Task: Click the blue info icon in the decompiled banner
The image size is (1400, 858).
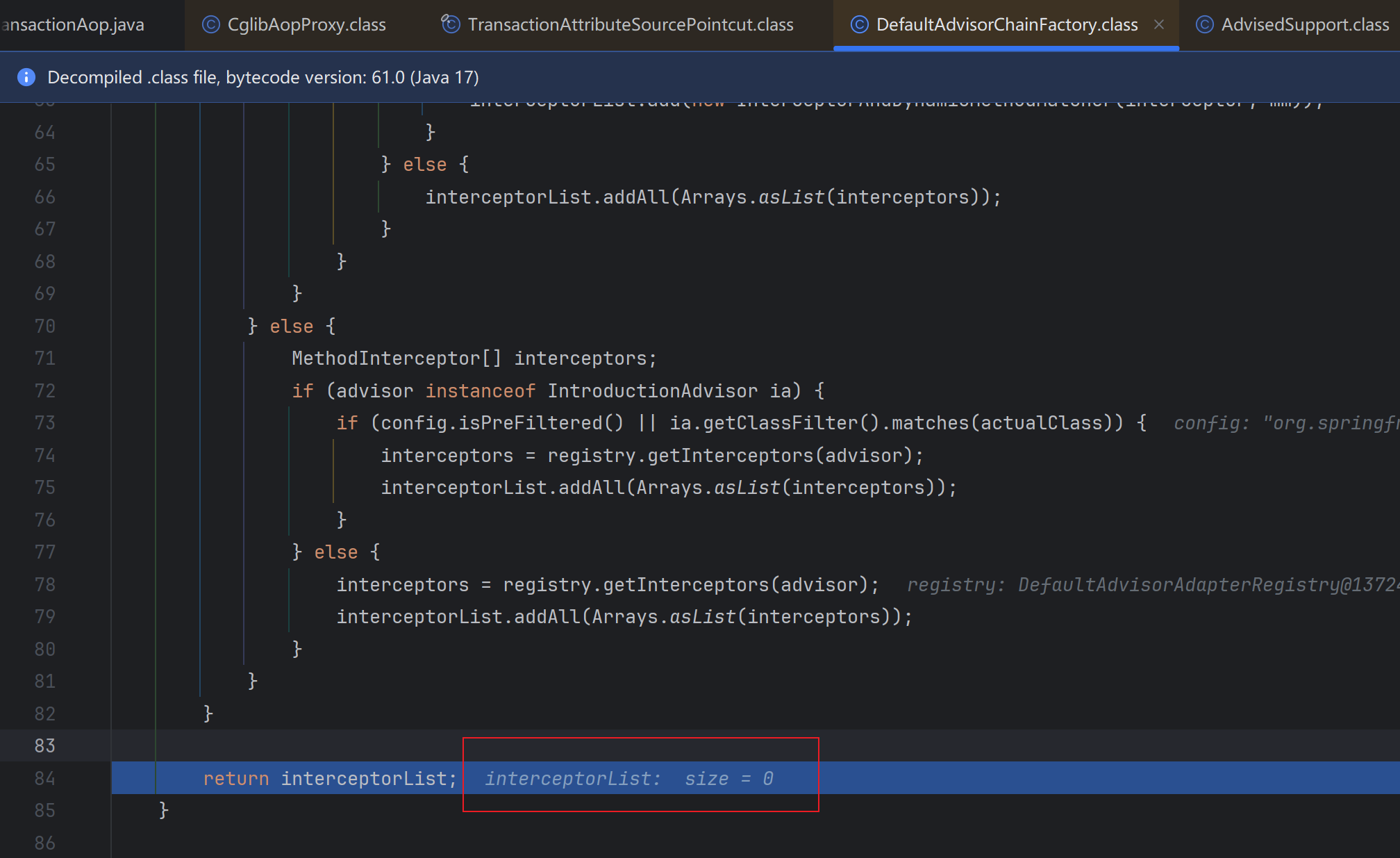Action: point(26,77)
